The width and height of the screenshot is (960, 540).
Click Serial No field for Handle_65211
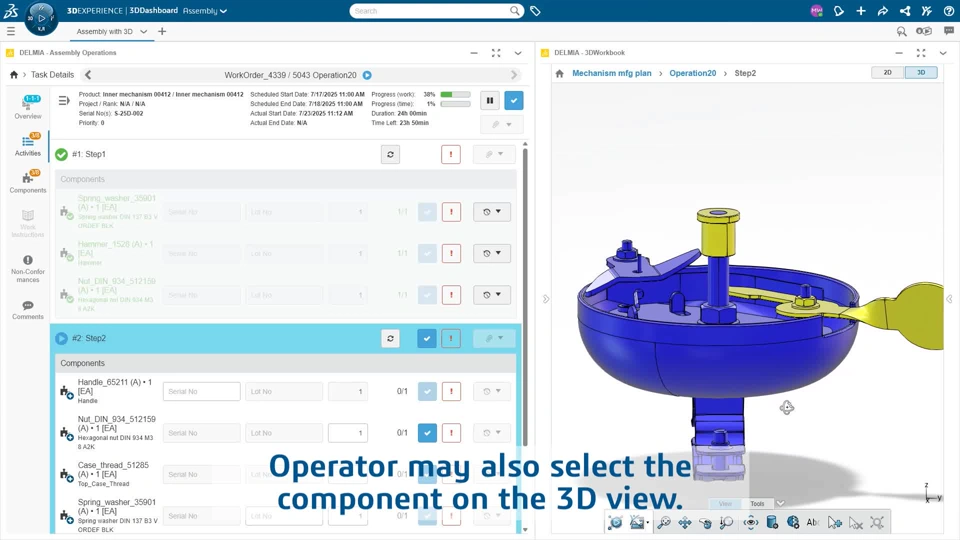coord(201,391)
